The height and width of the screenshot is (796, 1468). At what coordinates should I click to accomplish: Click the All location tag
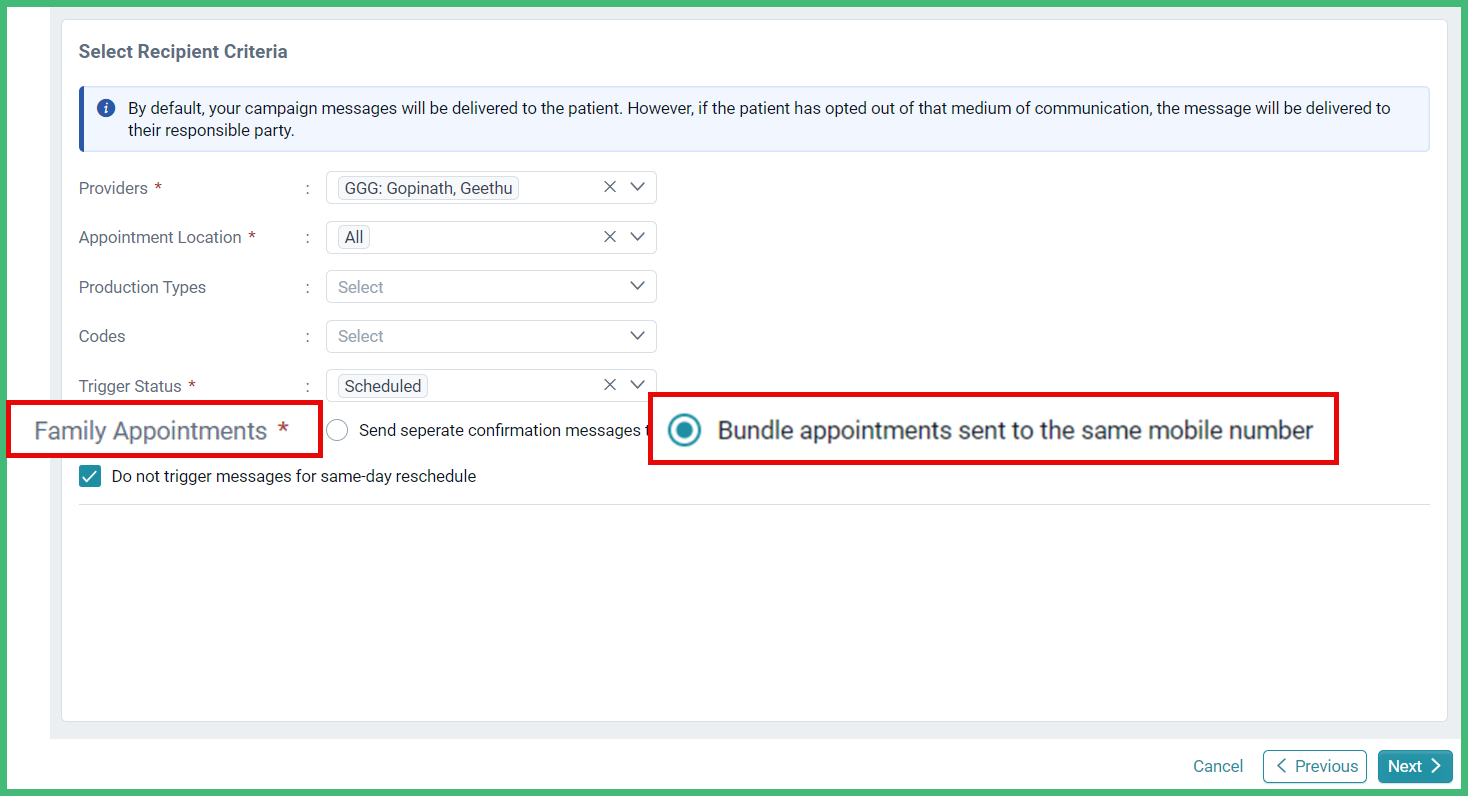click(x=354, y=237)
